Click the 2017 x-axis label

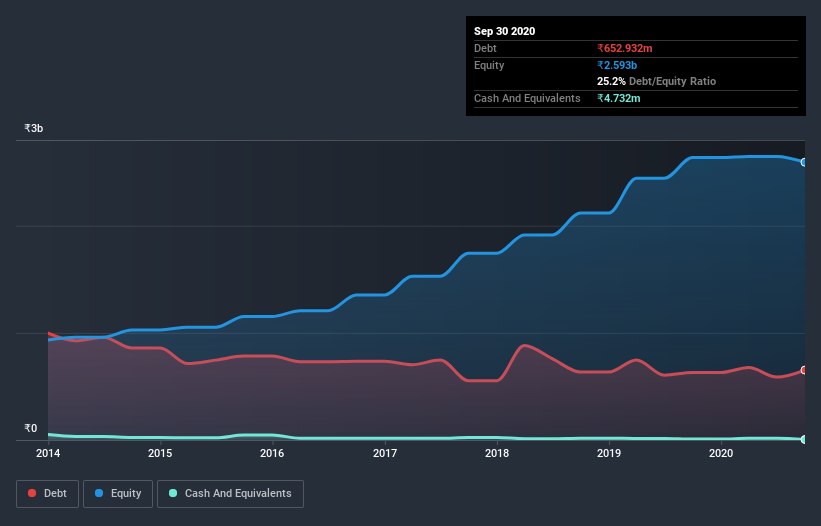click(x=385, y=453)
